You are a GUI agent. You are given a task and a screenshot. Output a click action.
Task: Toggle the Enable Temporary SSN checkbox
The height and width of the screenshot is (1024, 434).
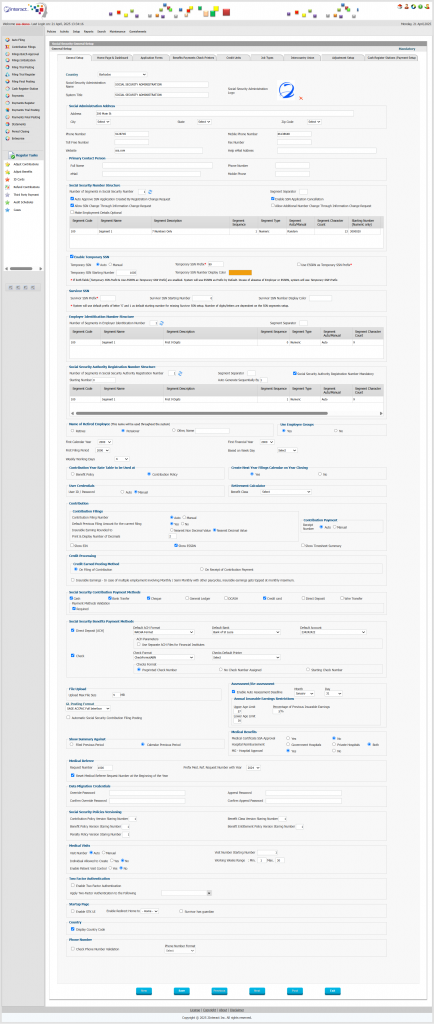tap(71, 257)
